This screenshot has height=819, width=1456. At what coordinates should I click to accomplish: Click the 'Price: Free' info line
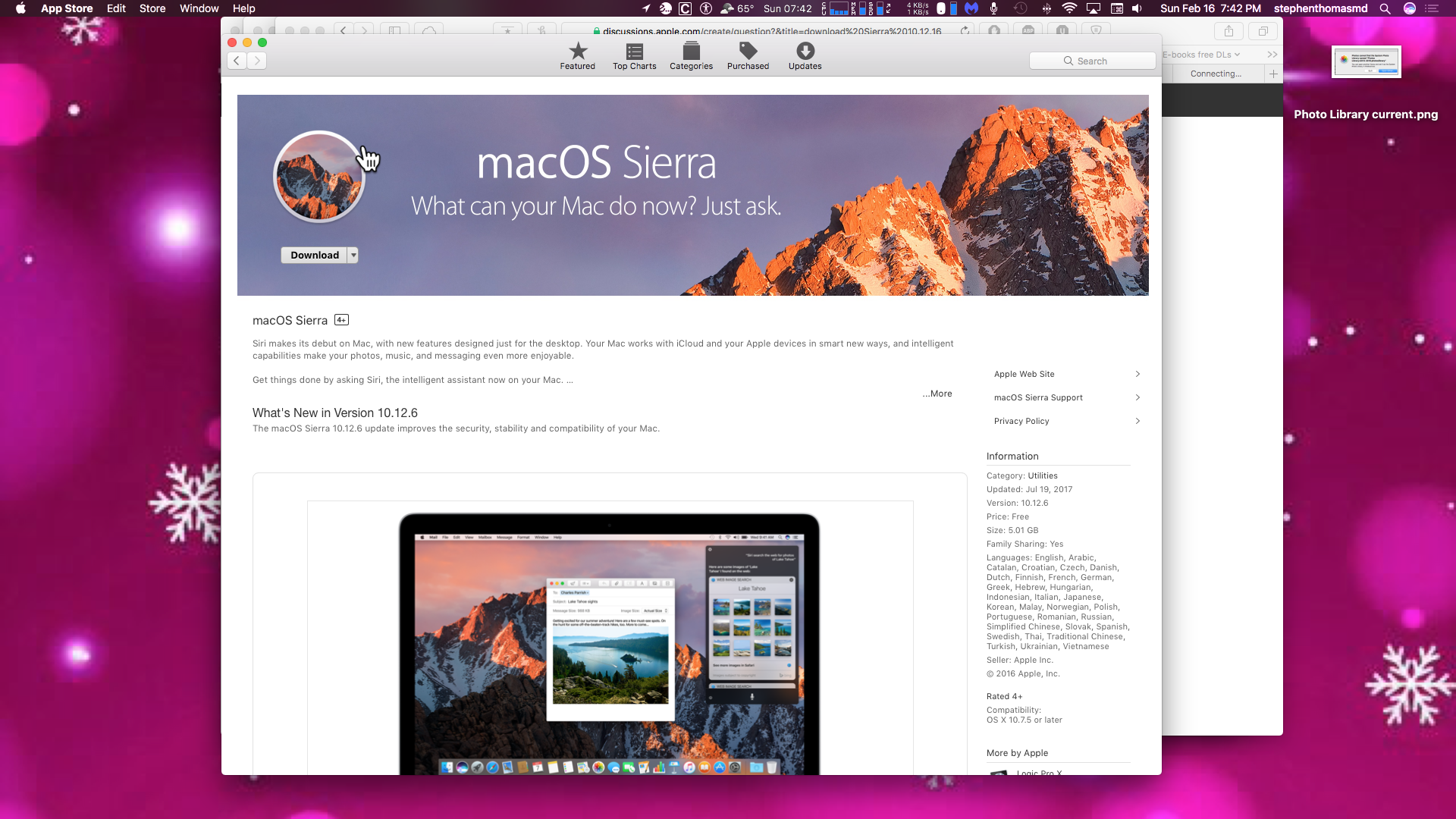tap(1007, 516)
